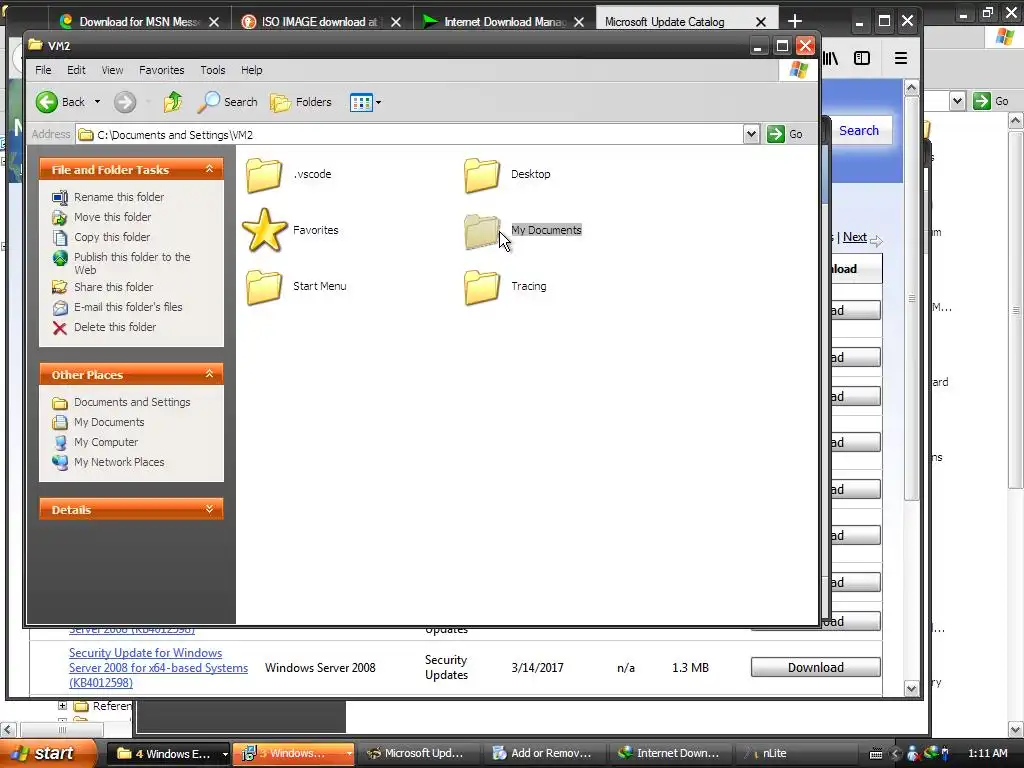The image size is (1024, 768).
Task: Open My Network Places link
Action: 119,462
